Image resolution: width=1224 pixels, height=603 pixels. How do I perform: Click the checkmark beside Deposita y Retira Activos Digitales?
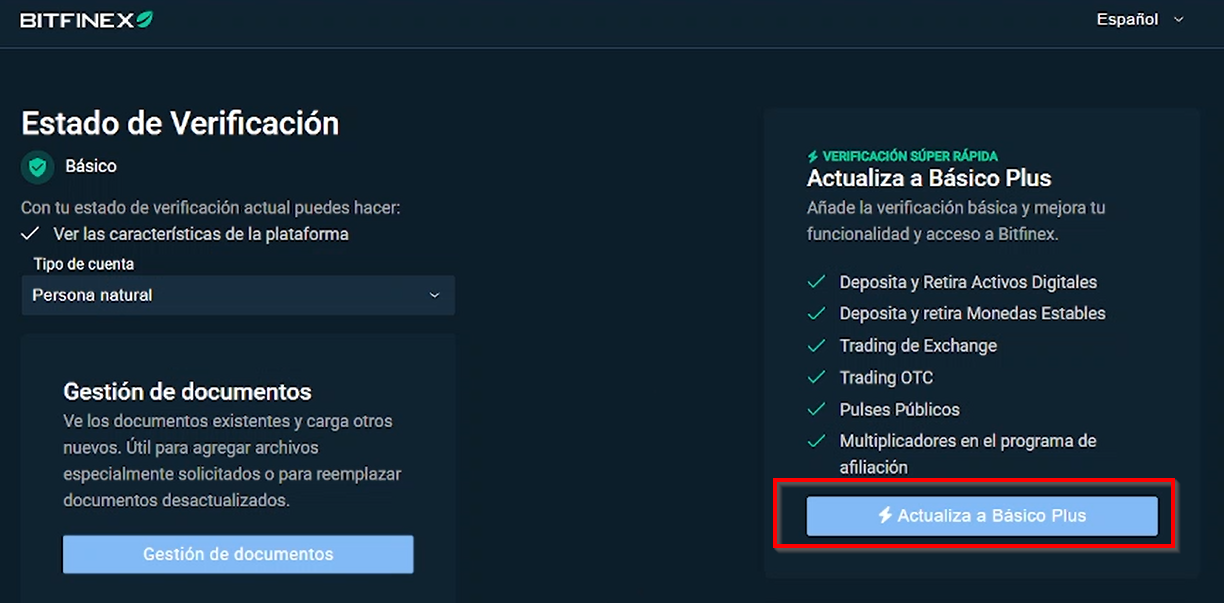[817, 282]
